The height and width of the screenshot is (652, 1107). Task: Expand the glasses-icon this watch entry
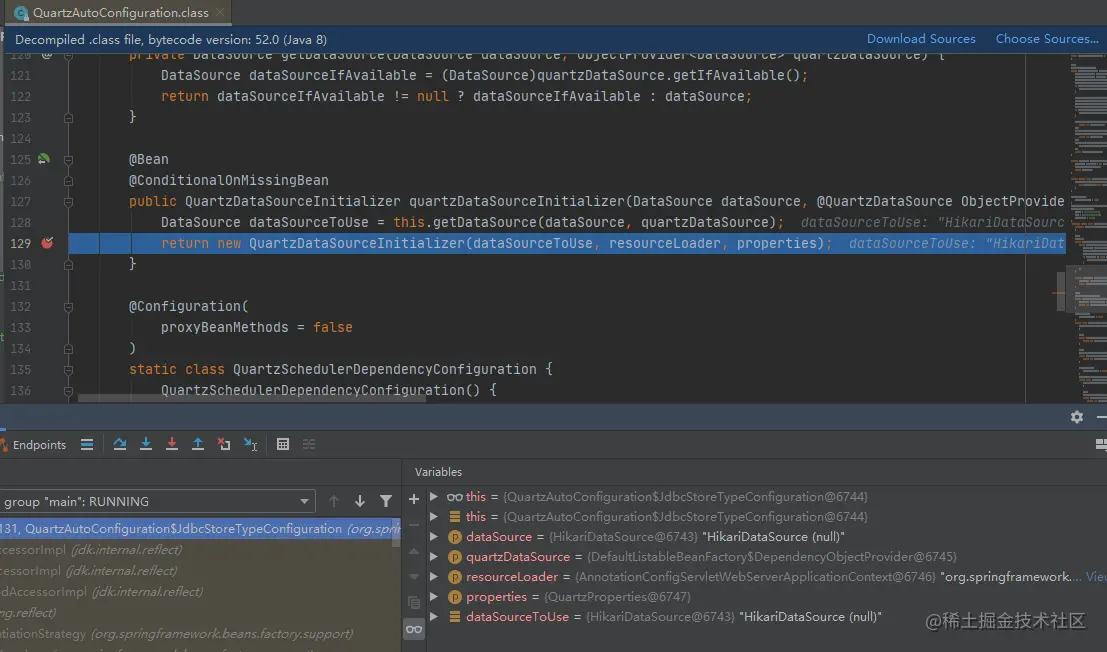pyautogui.click(x=434, y=497)
